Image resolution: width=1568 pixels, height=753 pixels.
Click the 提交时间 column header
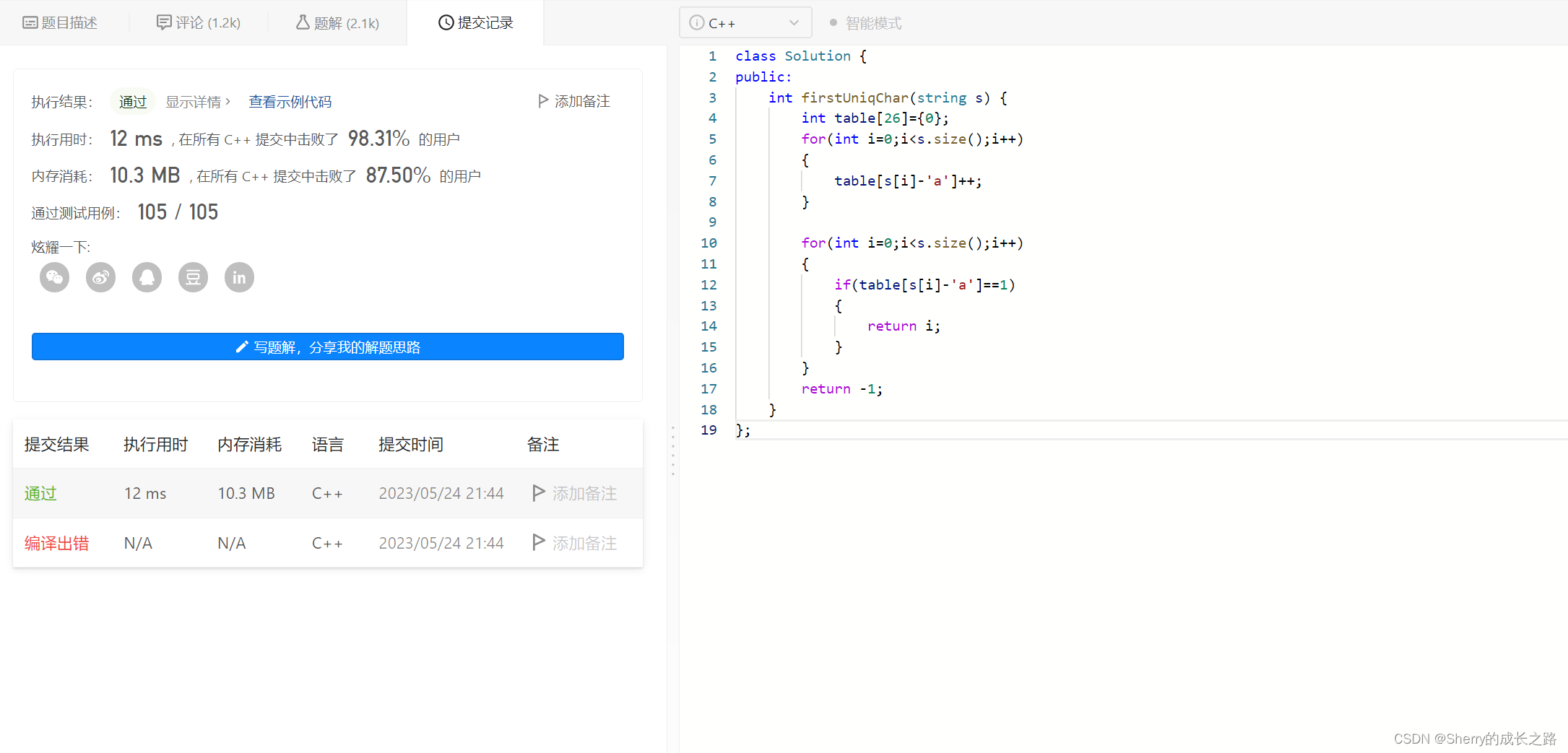[x=411, y=444]
